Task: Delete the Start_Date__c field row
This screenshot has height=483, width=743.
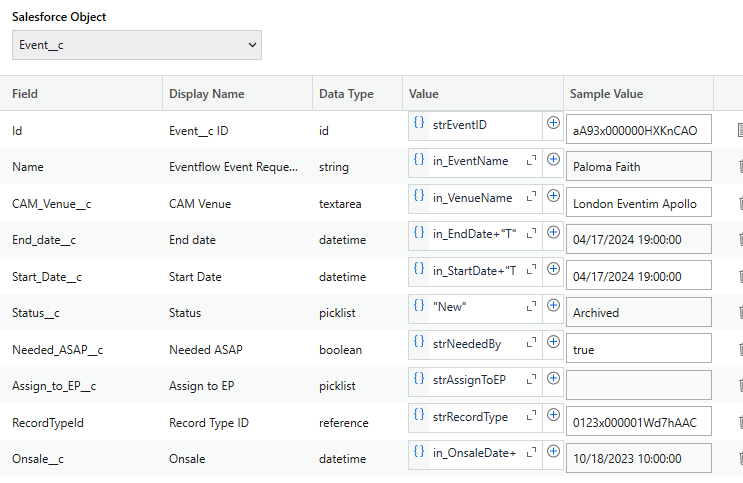Action: click(740, 276)
